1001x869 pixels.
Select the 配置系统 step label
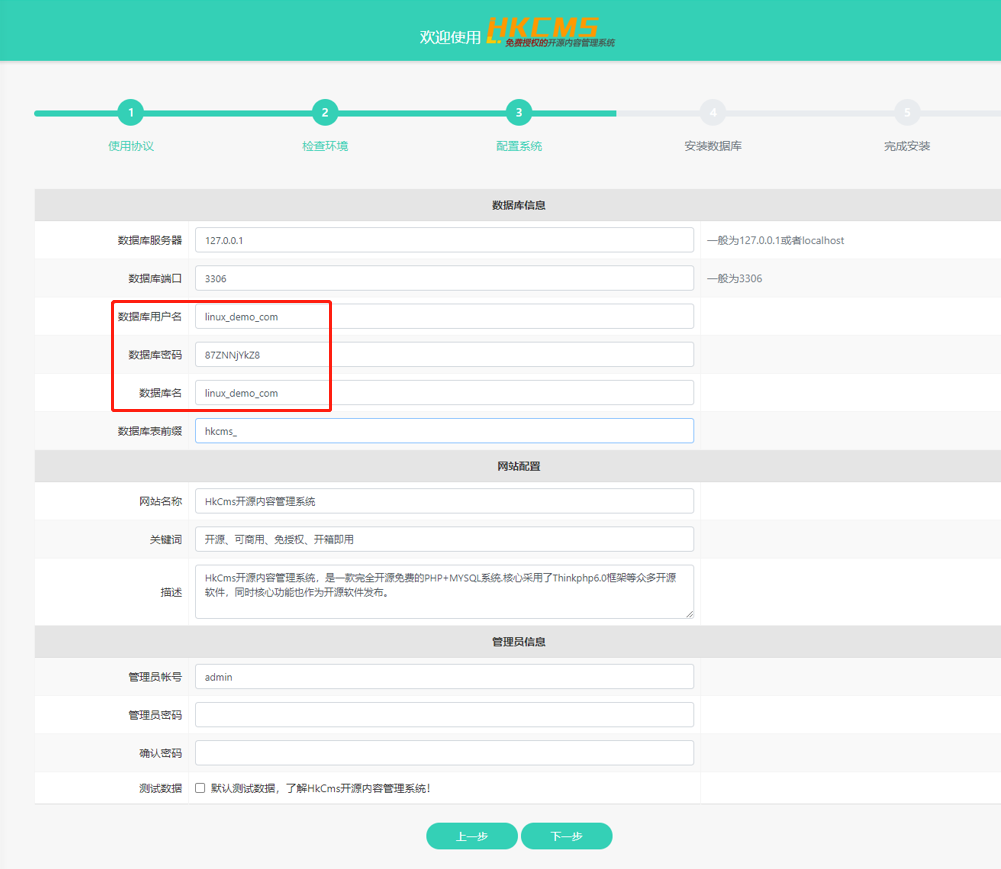tap(519, 146)
